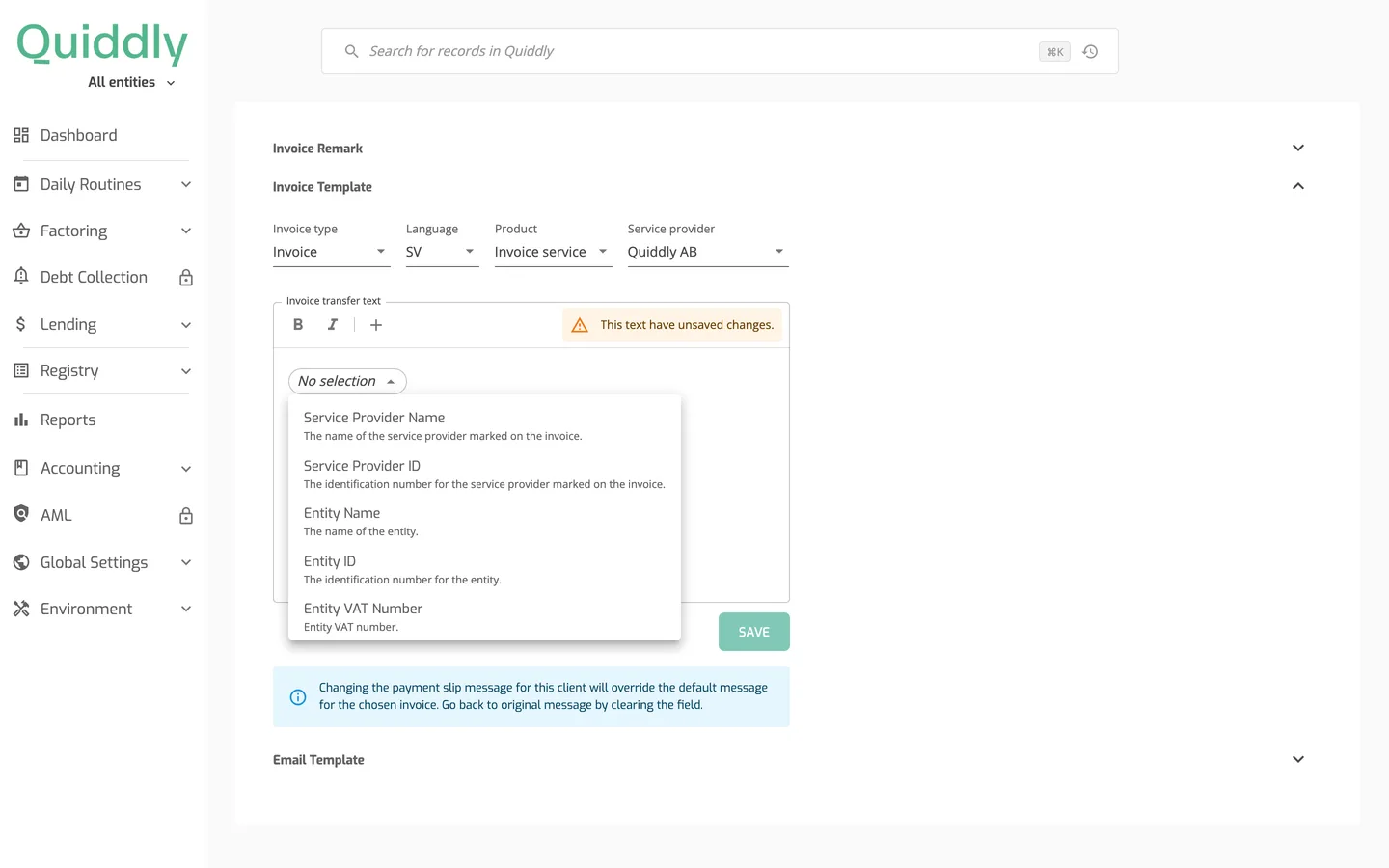Choose Entity Name option
The height and width of the screenshot is (868, 1389).
point(484,521)
